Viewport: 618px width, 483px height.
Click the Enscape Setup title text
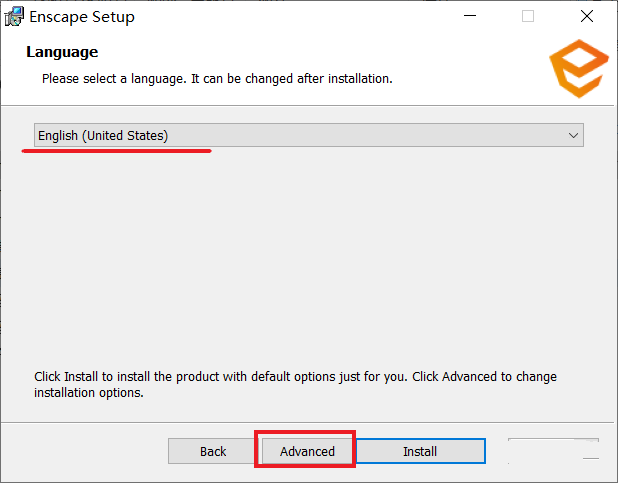tap(82, 17)
